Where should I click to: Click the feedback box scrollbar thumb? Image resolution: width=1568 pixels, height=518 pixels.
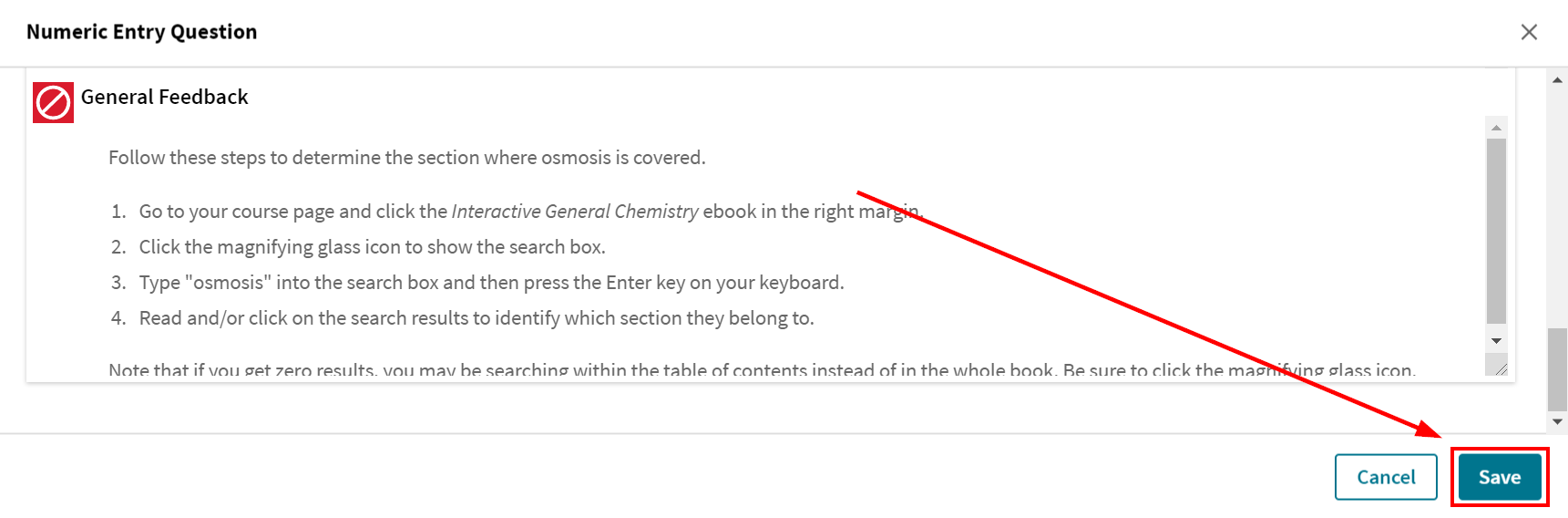(1496, 231)
